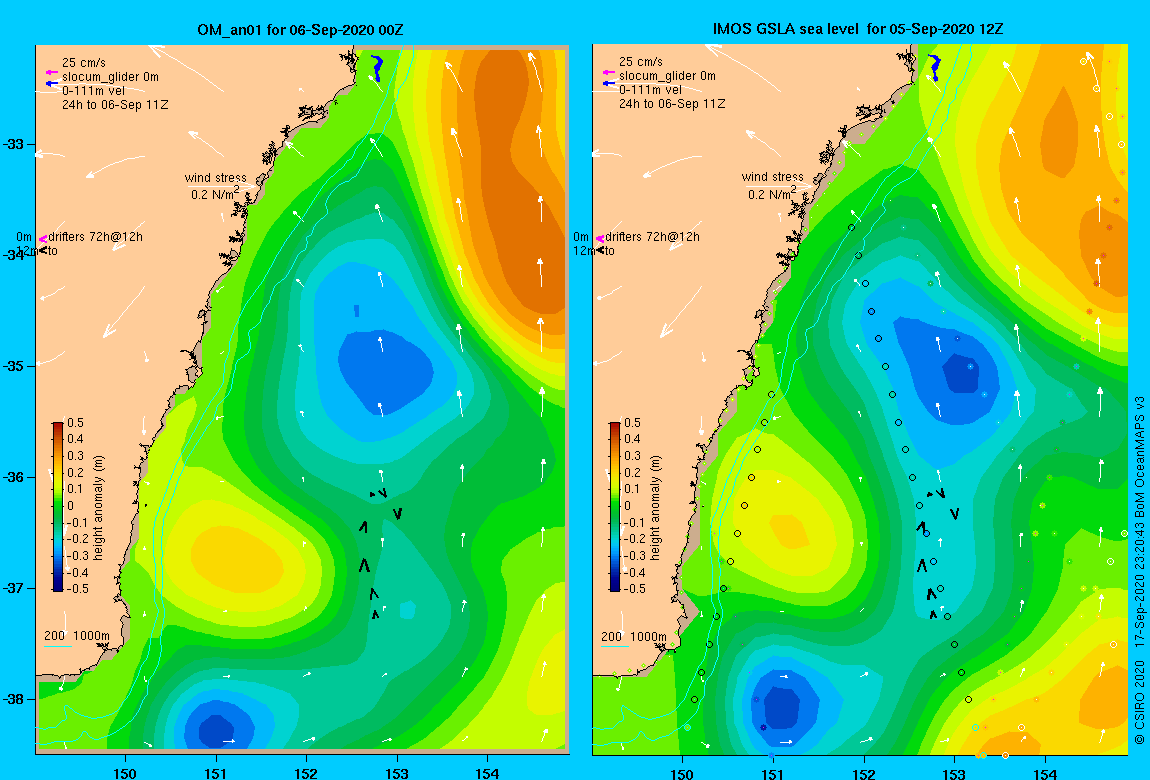Click 'slocum_glider 0m' text on left map

pos(110,77)
